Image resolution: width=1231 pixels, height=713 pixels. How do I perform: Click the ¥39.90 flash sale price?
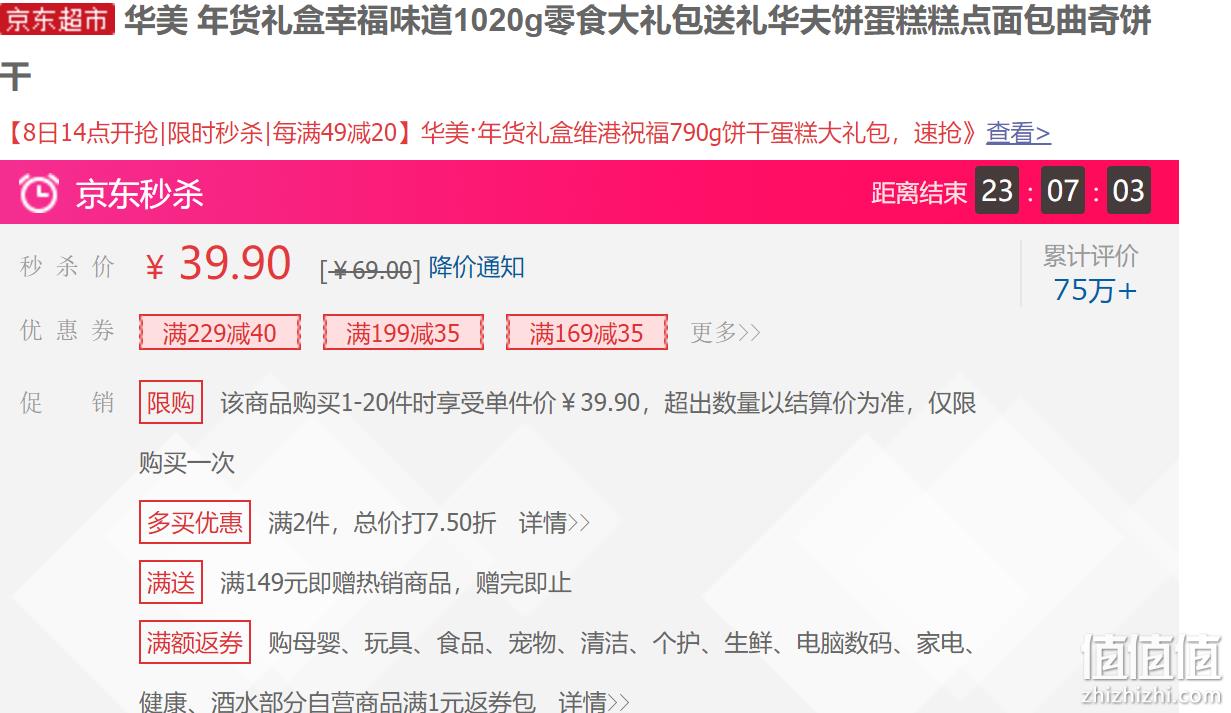point(218,264)
